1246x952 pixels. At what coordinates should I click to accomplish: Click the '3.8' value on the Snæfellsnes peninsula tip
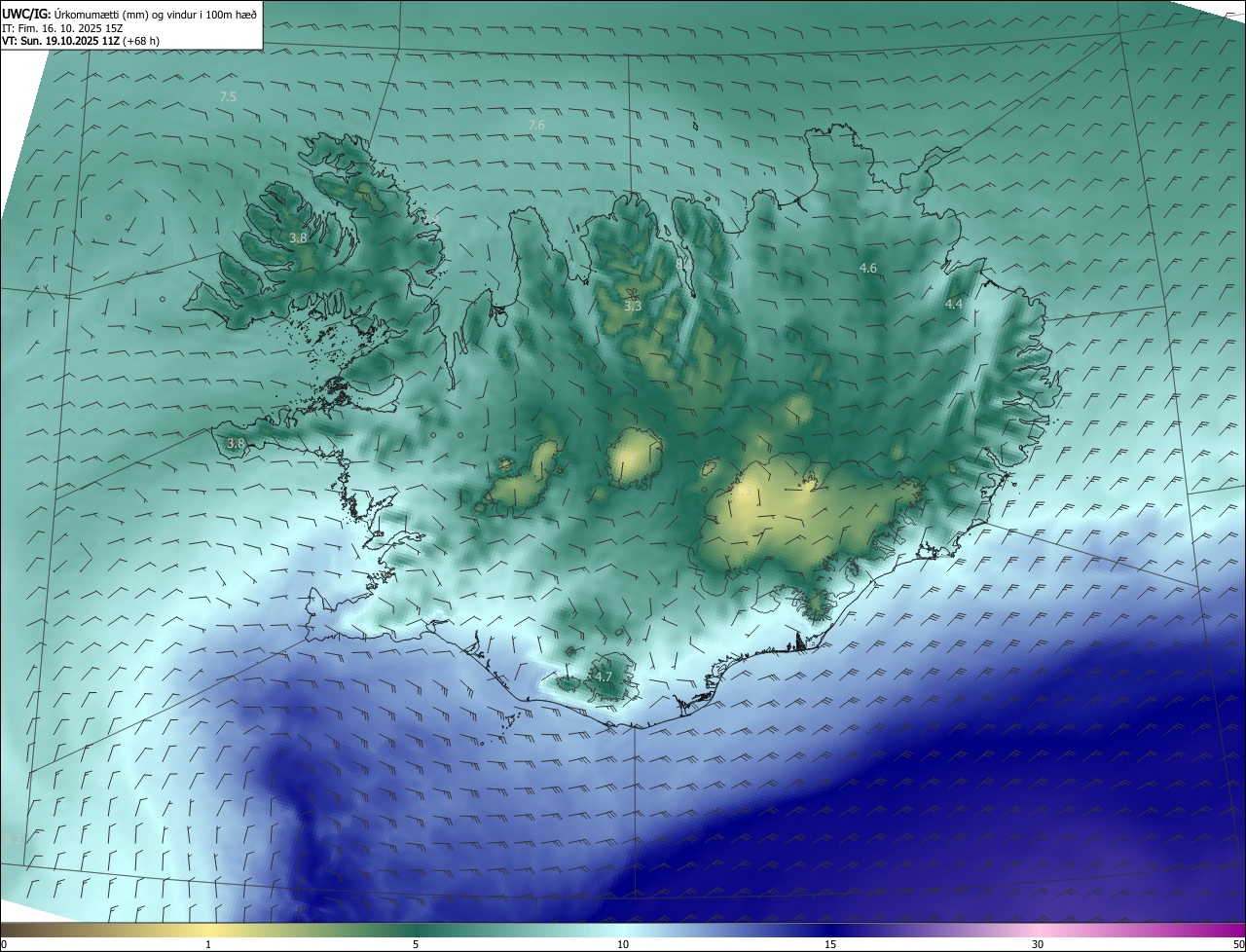[236, 443]
